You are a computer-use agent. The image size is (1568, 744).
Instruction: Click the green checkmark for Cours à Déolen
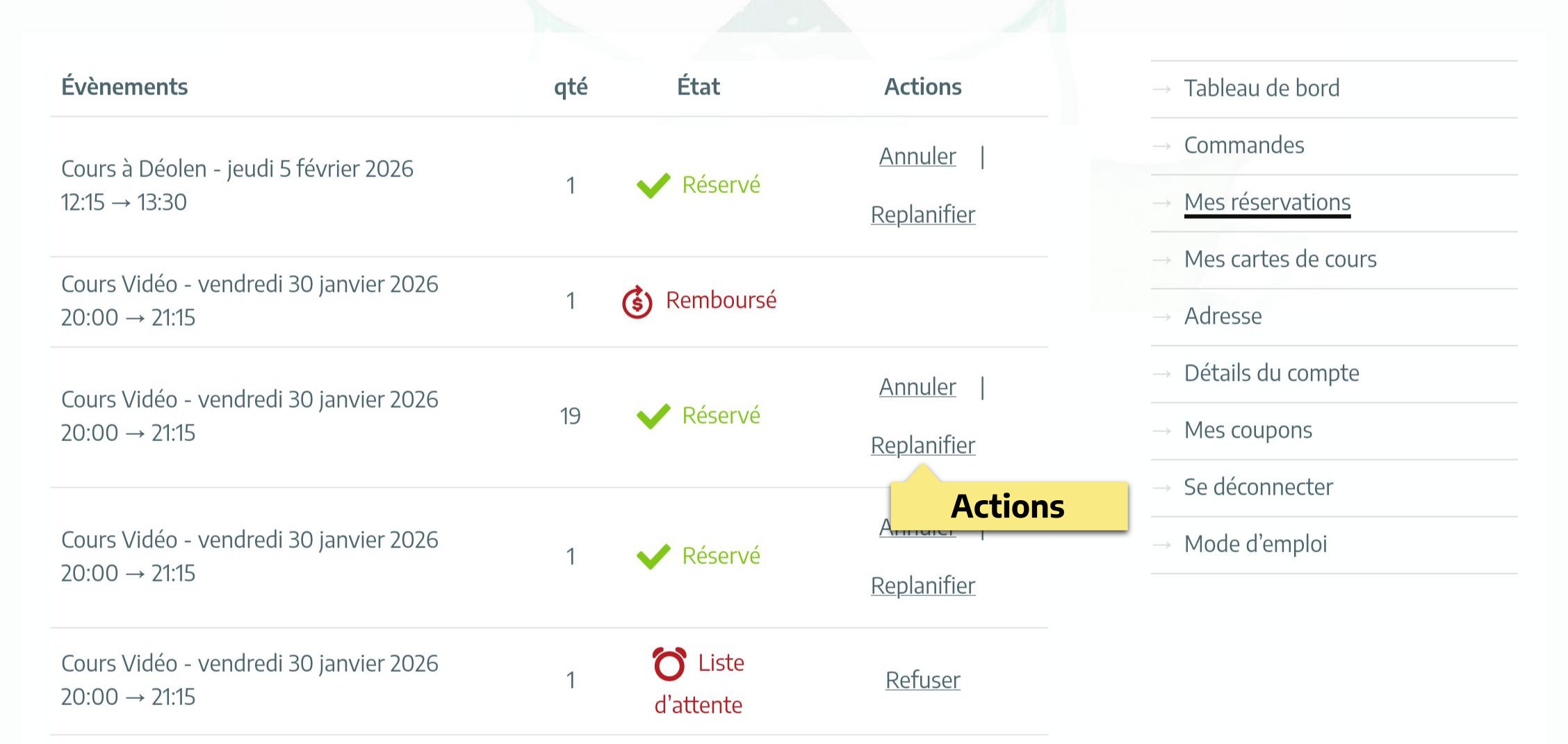653,185
